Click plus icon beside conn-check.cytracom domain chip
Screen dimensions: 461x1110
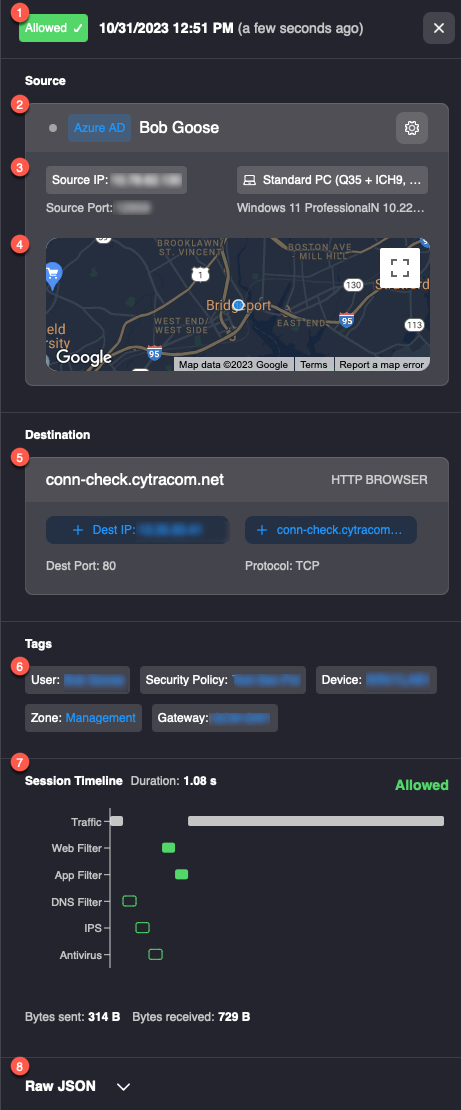click(262, 530)
